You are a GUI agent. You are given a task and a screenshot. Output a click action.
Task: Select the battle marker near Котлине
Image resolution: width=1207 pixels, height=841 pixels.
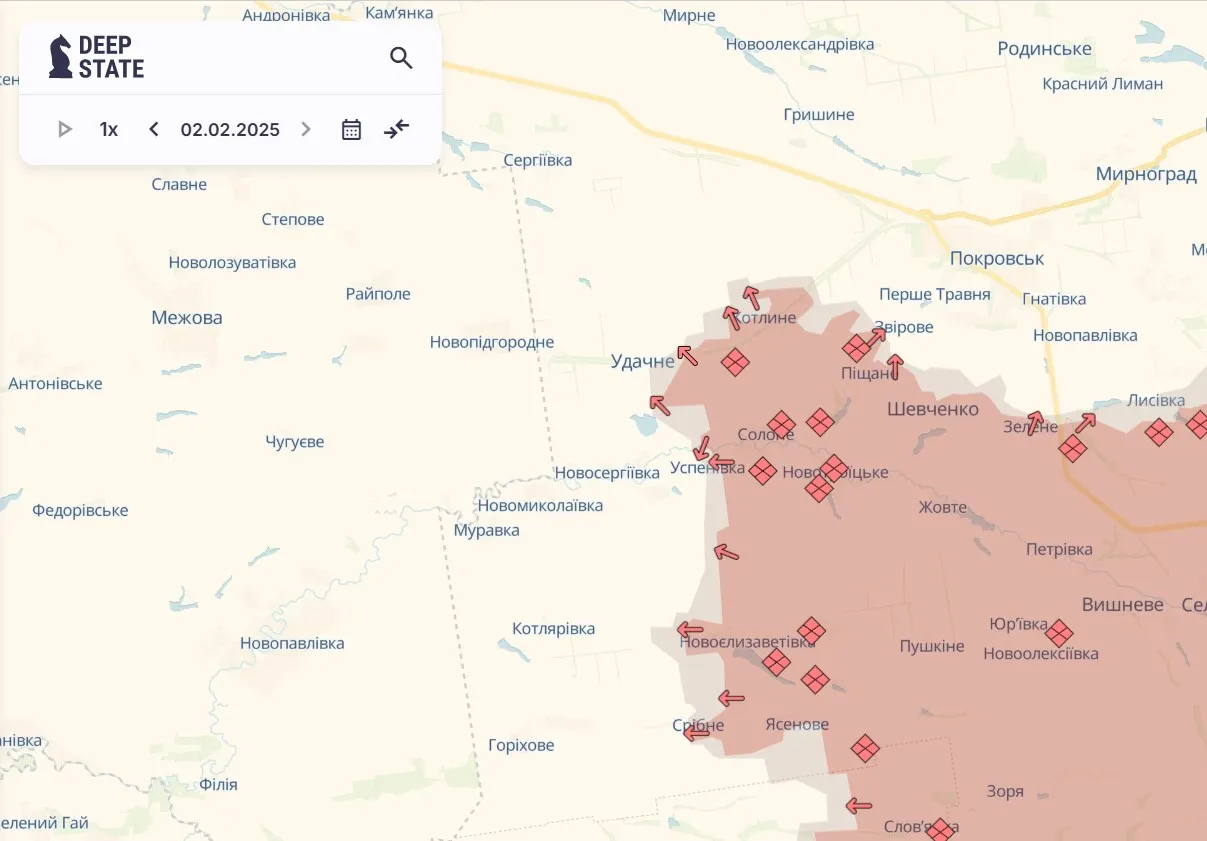tap(736, 363)
